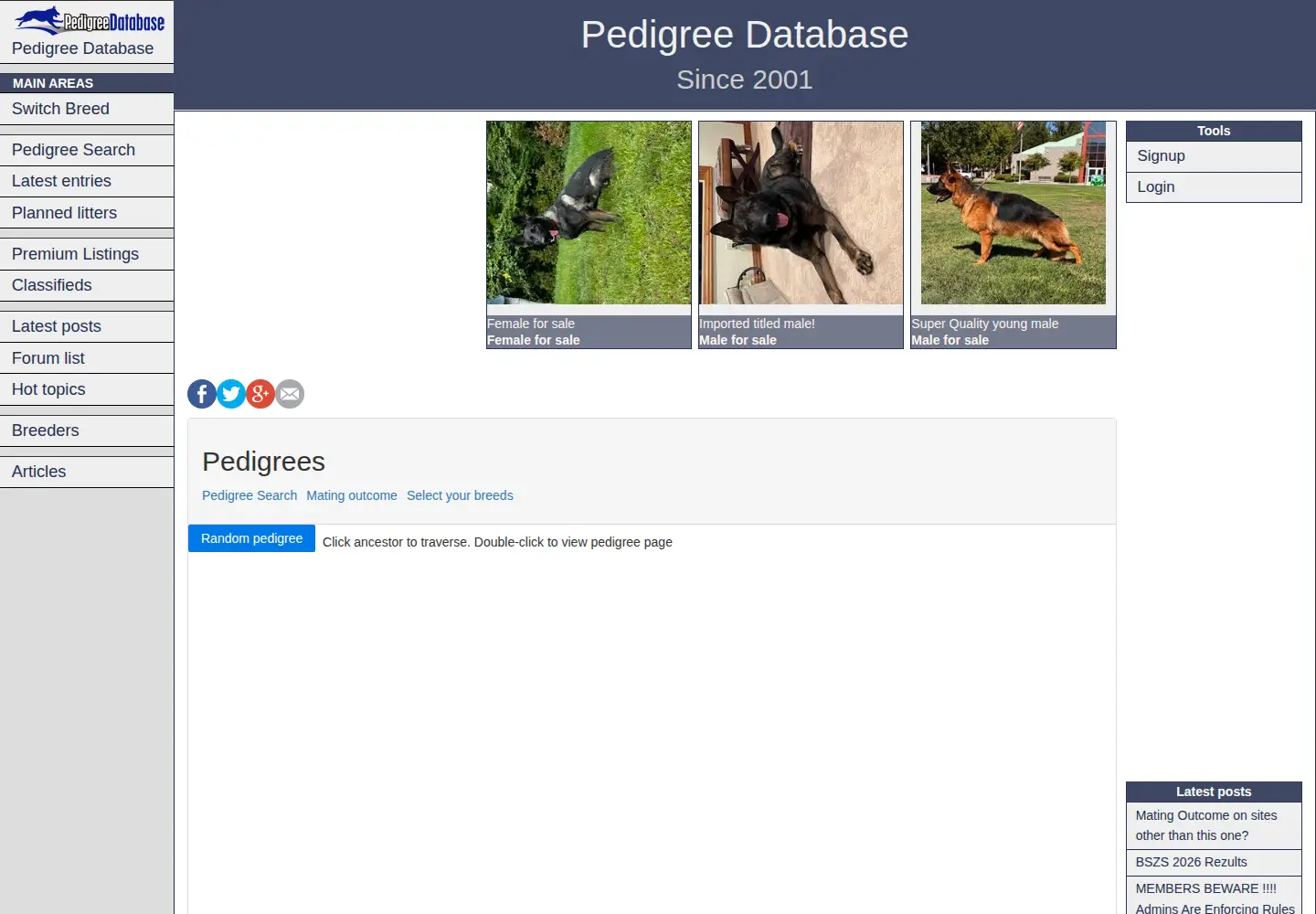Open Imported titled male thumbnail
The height and width of the screenshot is (914, 1316).
[801, 213]
